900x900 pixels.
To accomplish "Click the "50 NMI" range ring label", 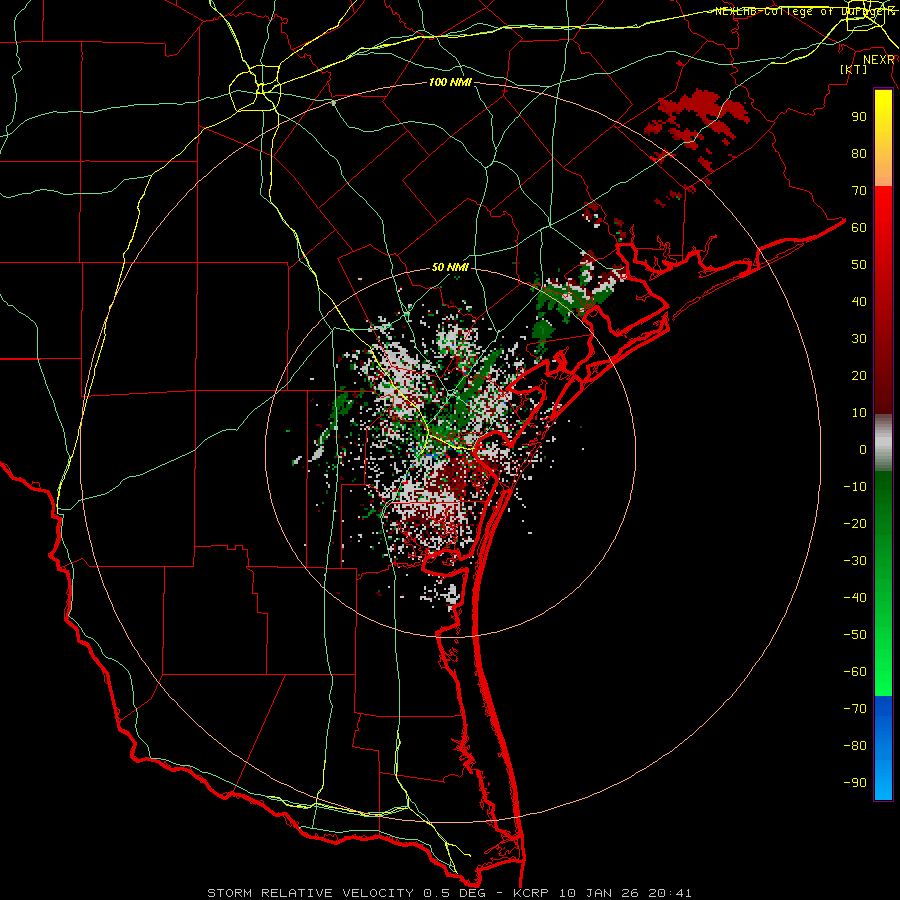I will pyautogui.click(x=450, y=267).
